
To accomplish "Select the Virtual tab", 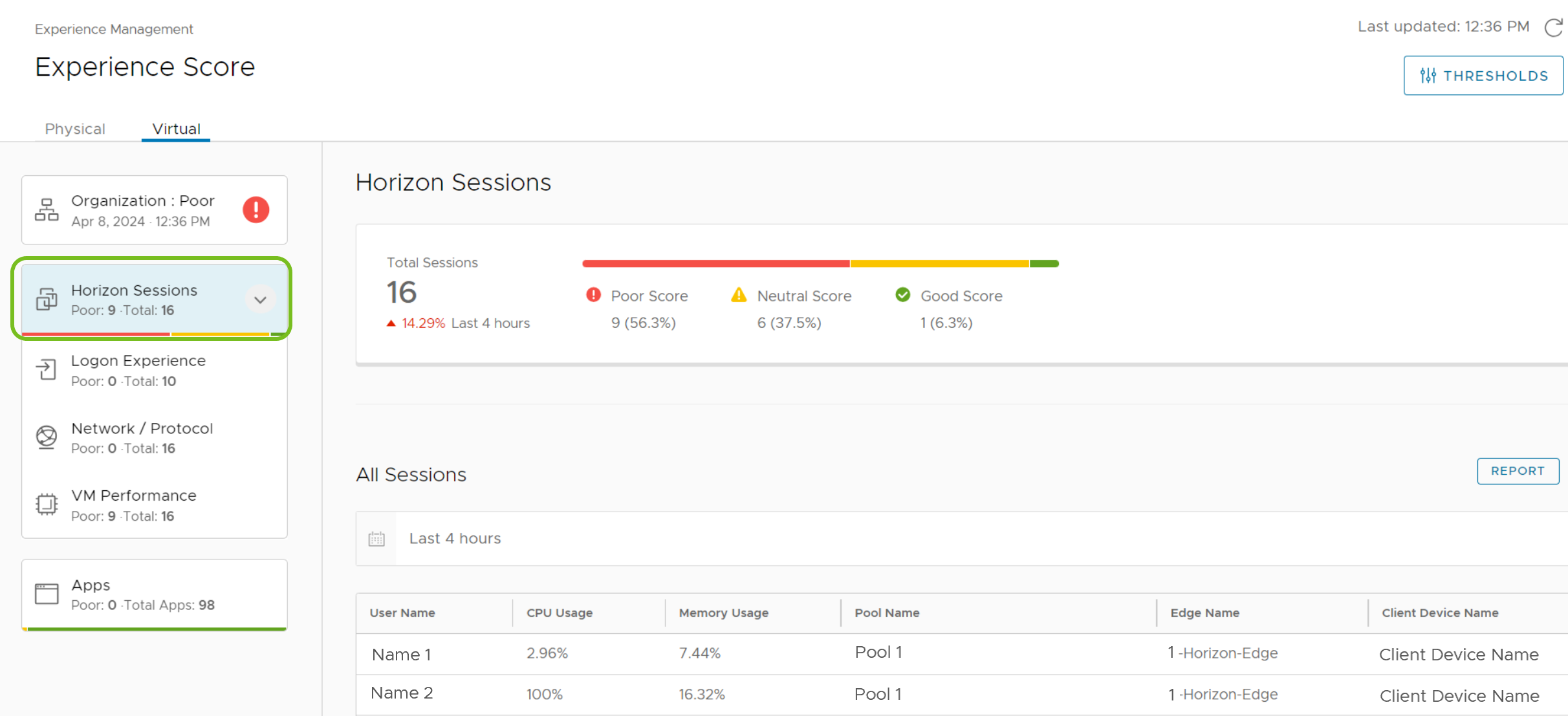I will 176,129.
